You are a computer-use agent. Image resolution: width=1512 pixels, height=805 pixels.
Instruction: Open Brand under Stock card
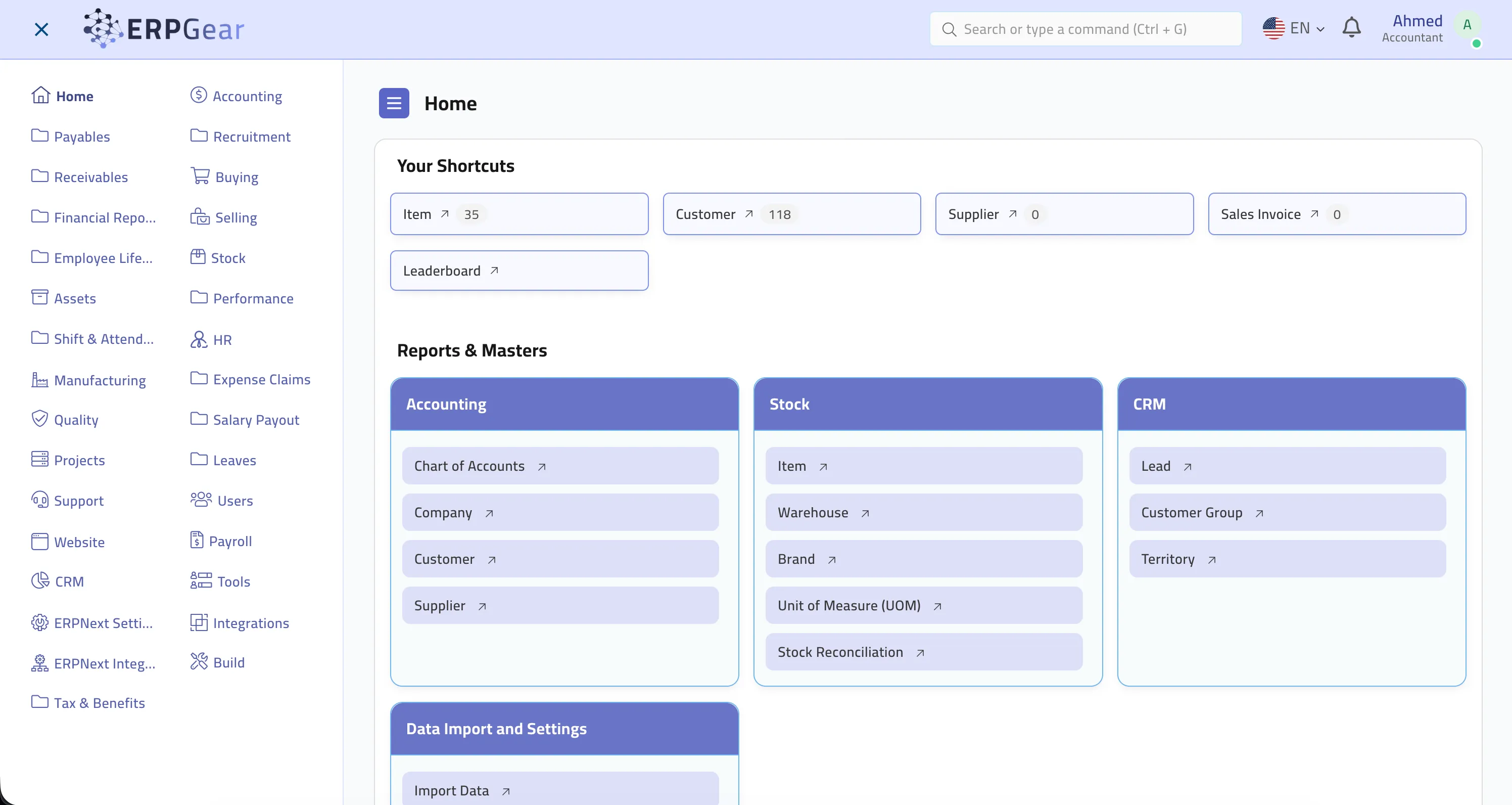924,559
